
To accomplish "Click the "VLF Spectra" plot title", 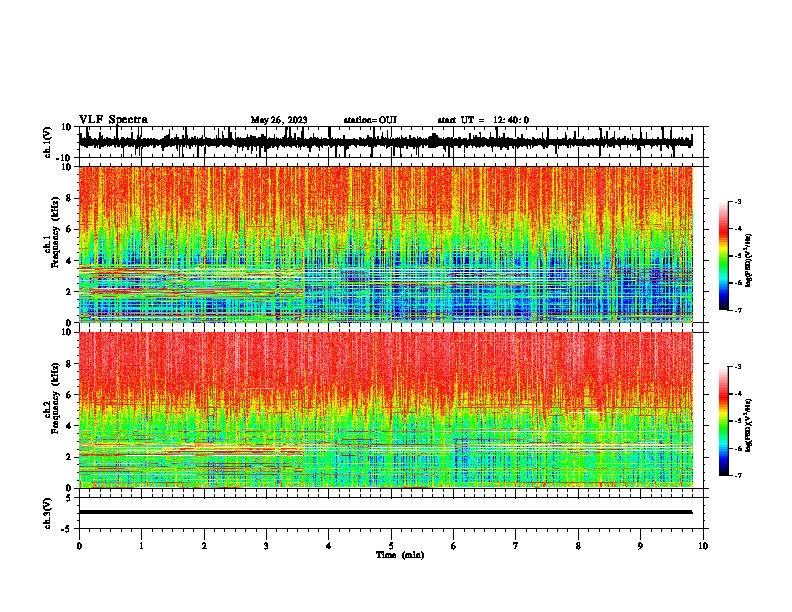I will (113, 120).
